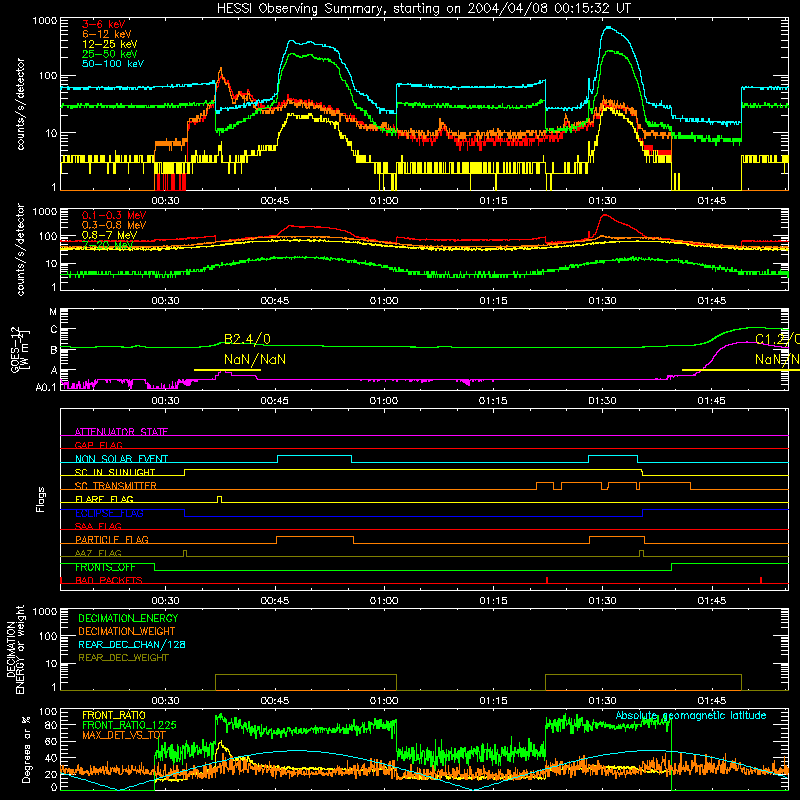
Task: Click the MAX_DET_VS_TOT legend label
Action: click(124, 735)
